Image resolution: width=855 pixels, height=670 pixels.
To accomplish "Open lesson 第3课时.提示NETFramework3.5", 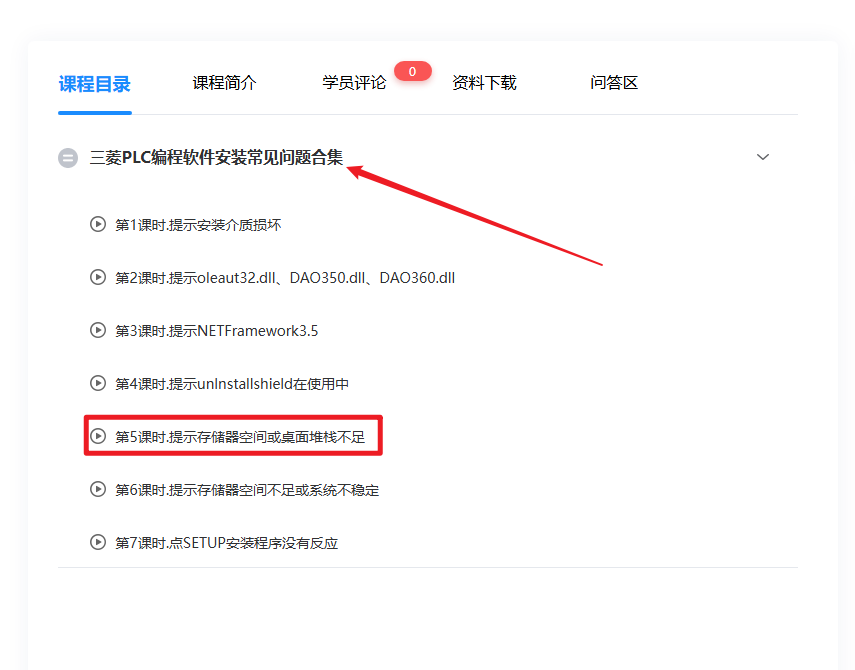I will click(216, 330).
